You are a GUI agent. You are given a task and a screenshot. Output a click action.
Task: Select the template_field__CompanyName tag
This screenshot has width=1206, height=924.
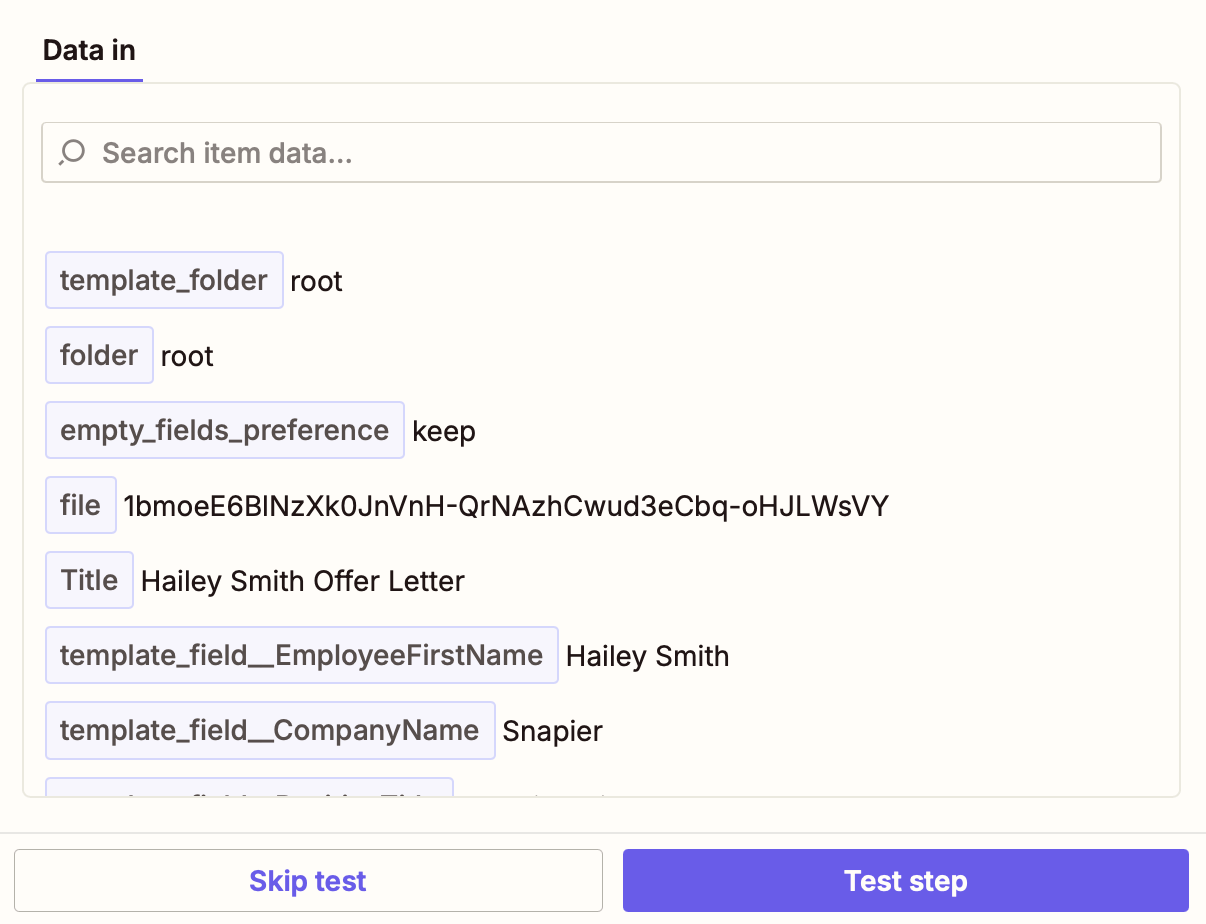(270, 730)
